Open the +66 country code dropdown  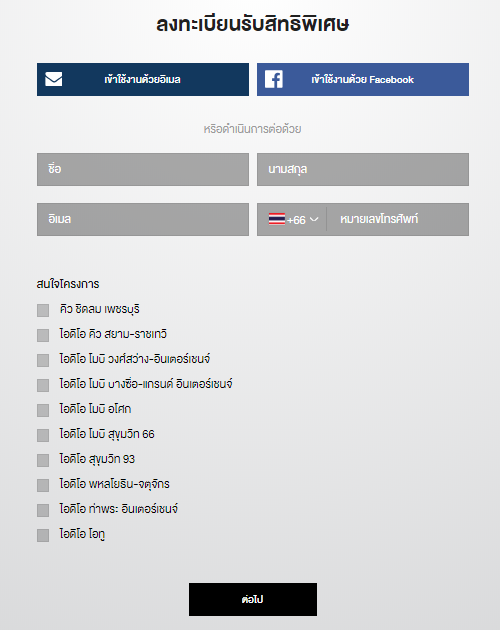(x=293, y=219)
